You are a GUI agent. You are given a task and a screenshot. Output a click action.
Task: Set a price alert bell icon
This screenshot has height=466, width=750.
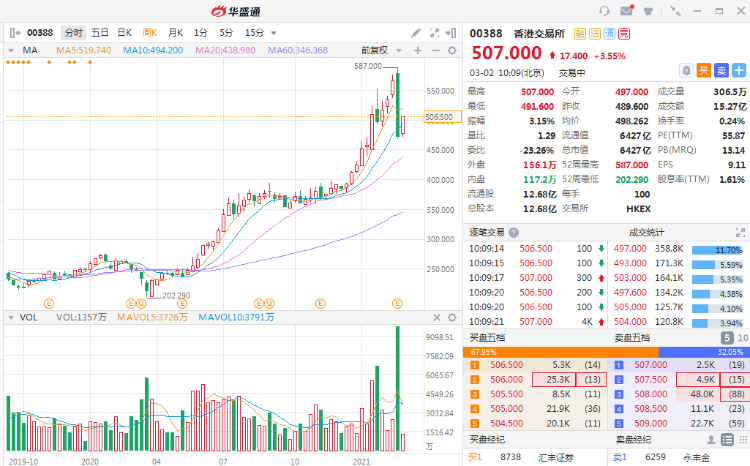click(x=686, y=71)
